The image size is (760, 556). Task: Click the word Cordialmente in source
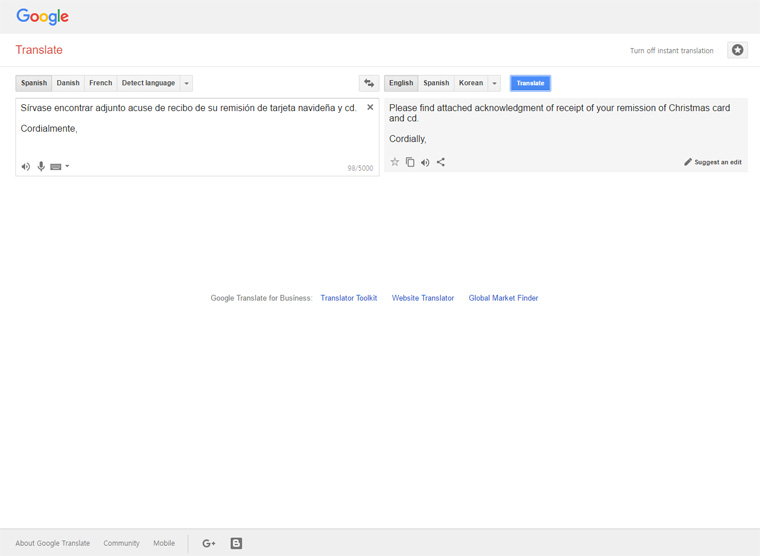(x=49, y=128)
